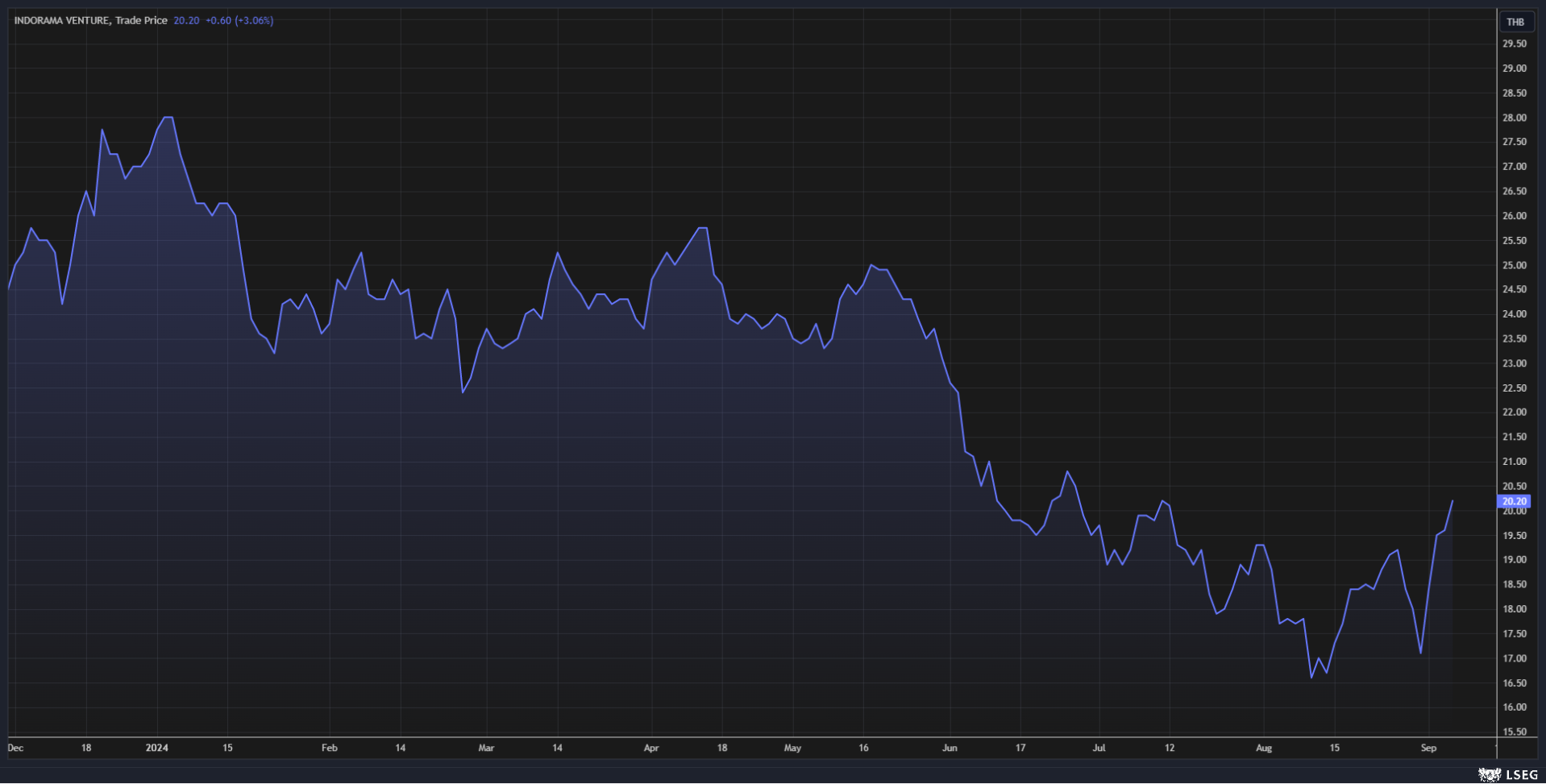The width and height of the screenshot is (1546, 784).
Task: Click the Jun label on time axis
Action: (950, 748)
